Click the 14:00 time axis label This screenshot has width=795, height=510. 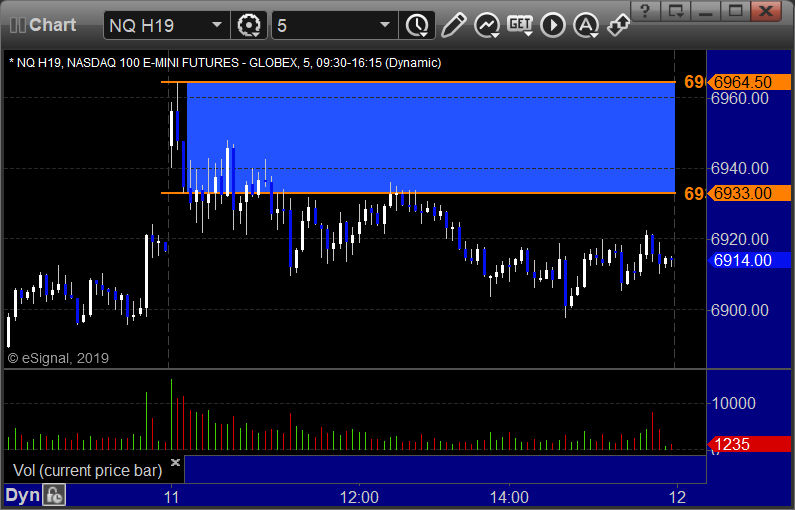point(509,497)
